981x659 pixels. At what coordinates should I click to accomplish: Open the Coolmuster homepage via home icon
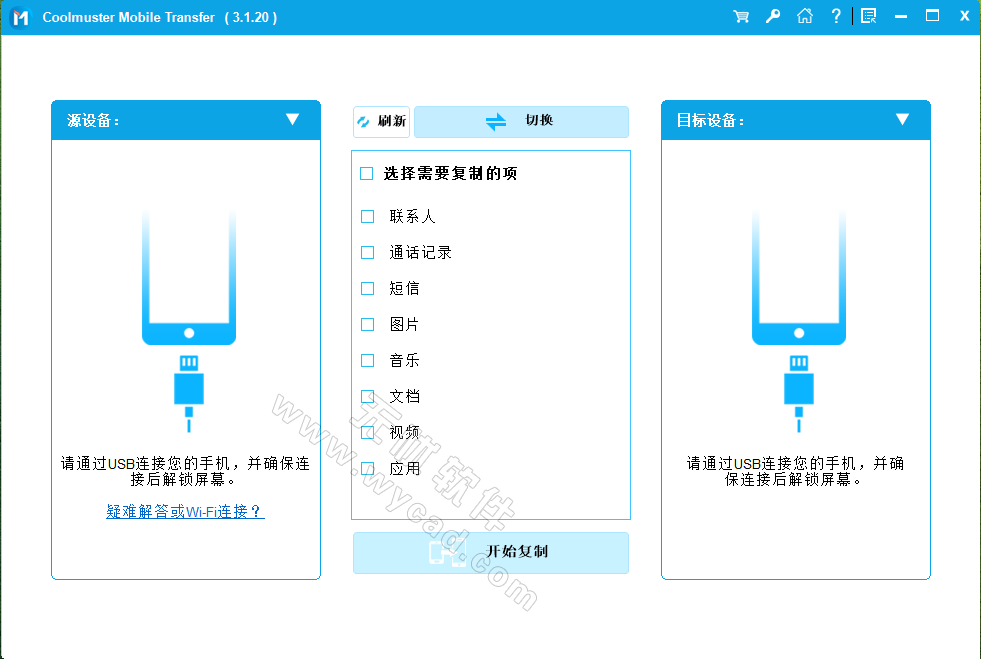(805, 16)
